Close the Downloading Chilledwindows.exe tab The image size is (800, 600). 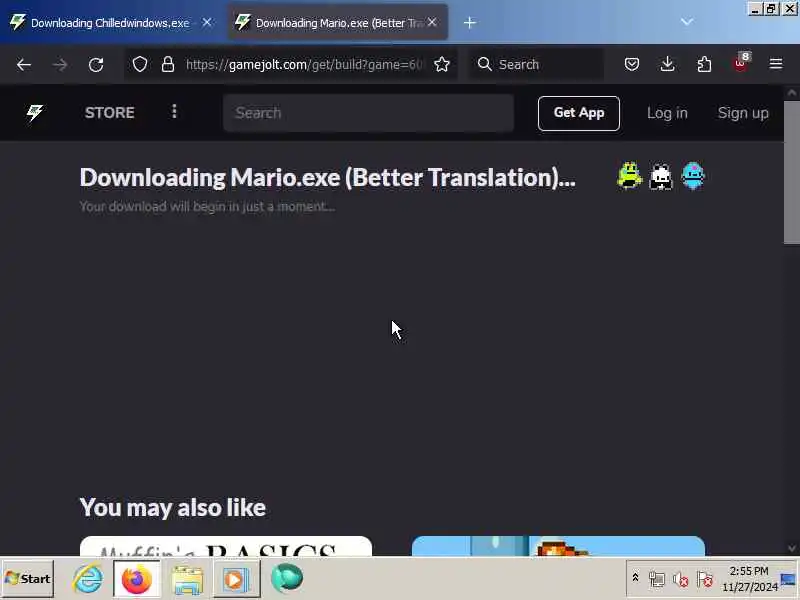[207, 22]
